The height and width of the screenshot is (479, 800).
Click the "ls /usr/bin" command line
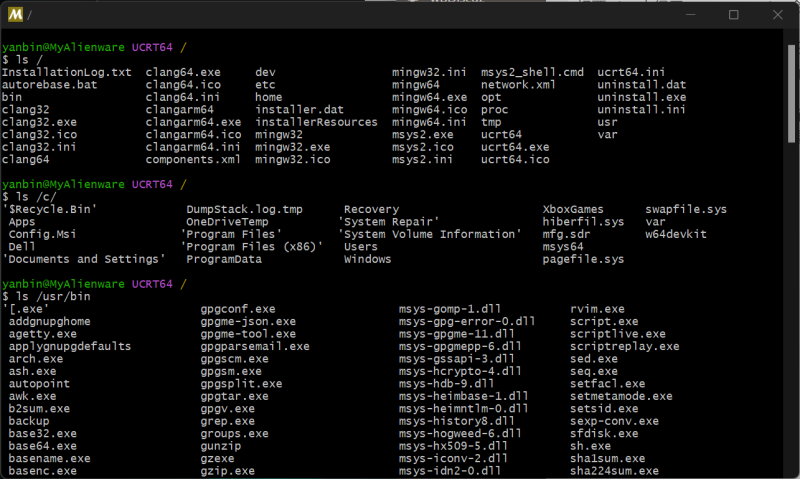[x=50, y=297]
